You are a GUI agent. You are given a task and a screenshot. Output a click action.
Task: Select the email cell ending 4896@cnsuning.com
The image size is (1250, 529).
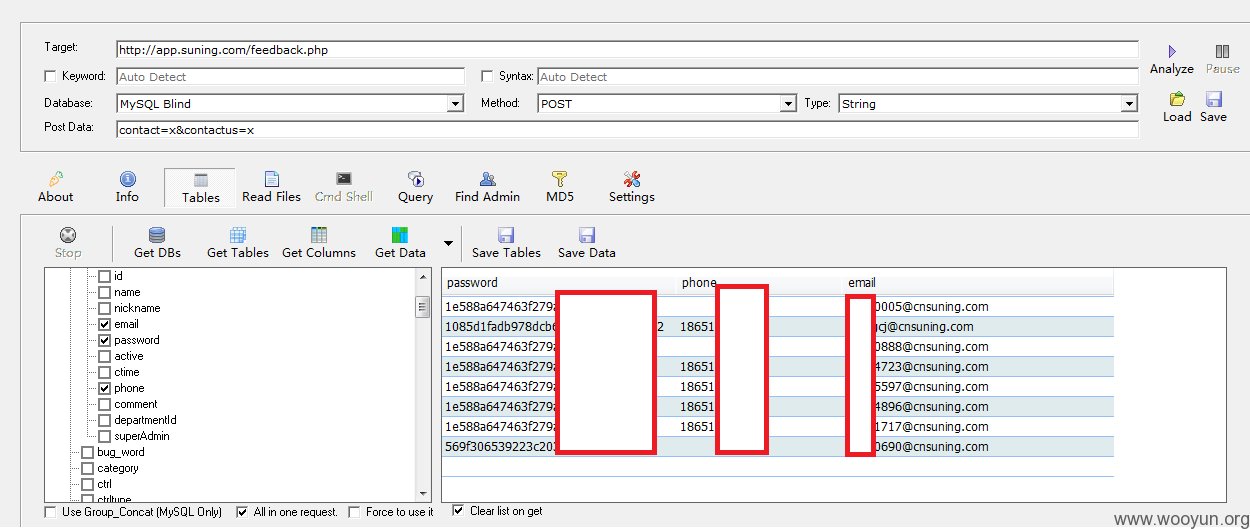[x=978, y=407]
